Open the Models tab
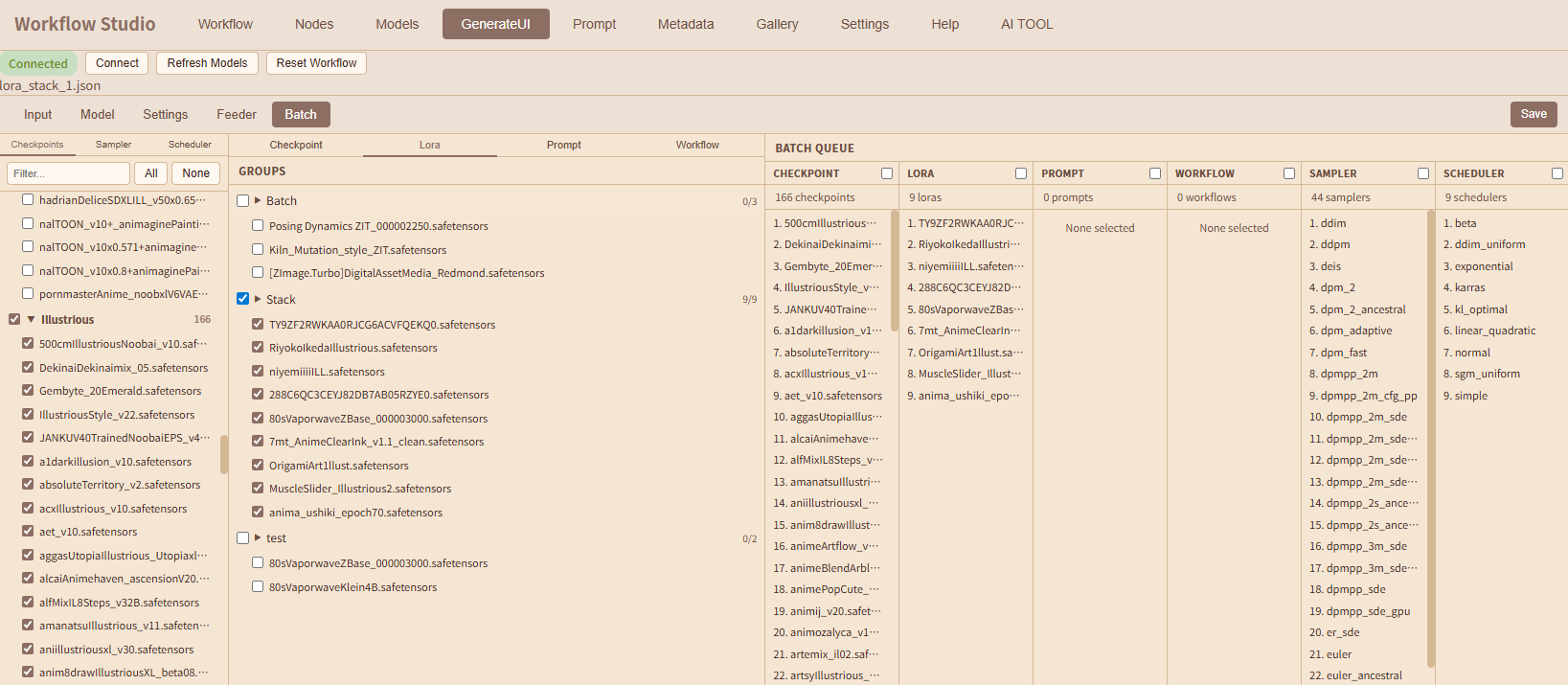This screenshot has width=1568, height=685. coord(398,24)
